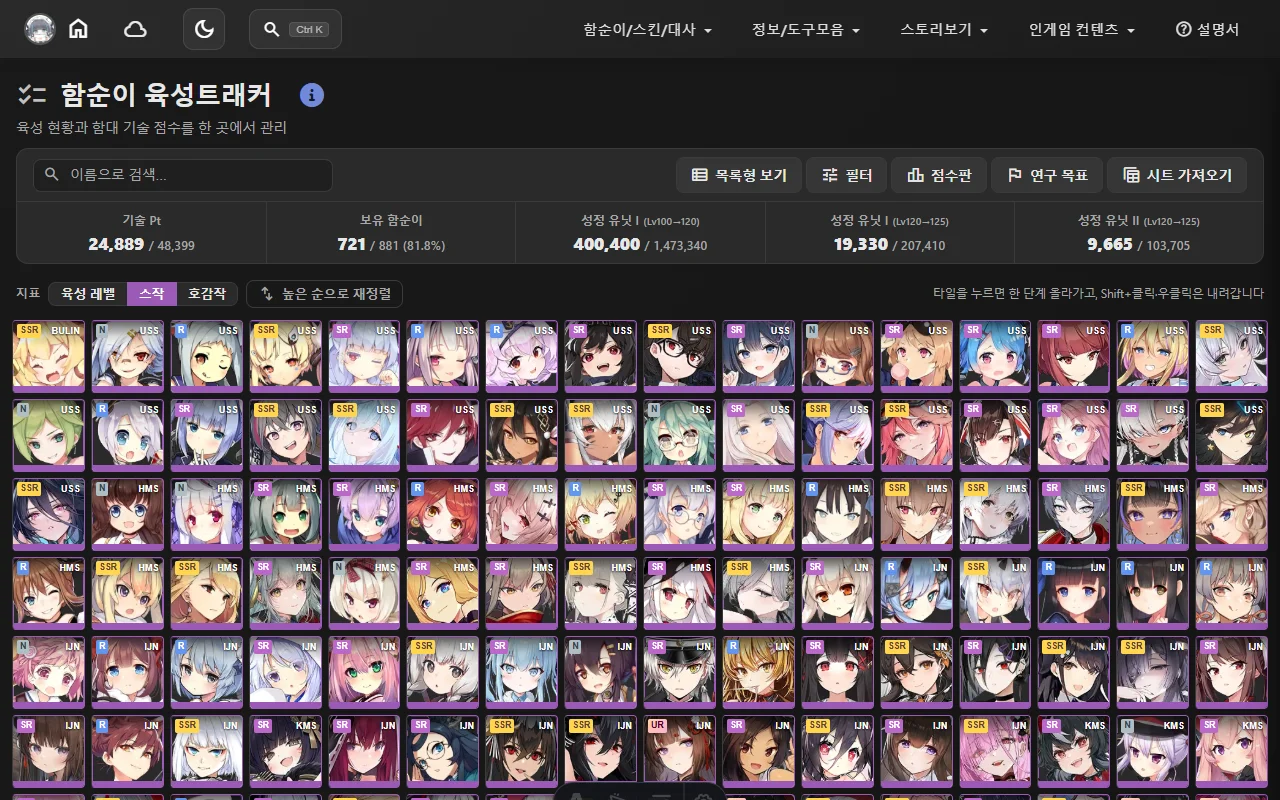Click the subtitle starting 육성 현황과 함대
1280x800 pixels.
(x=152, y=128)
